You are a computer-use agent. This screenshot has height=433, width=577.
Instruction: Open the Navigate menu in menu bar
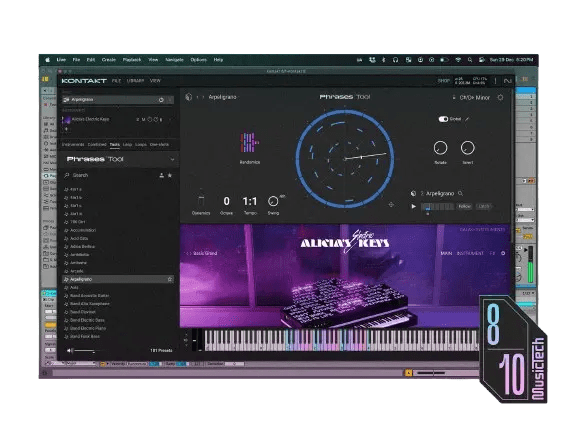[174, 60]
